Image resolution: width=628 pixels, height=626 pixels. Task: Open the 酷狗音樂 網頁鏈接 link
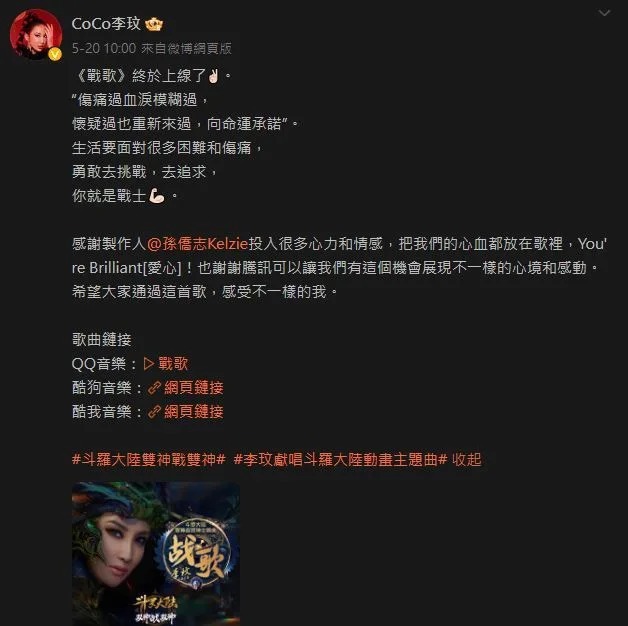[x=185, y=388]
